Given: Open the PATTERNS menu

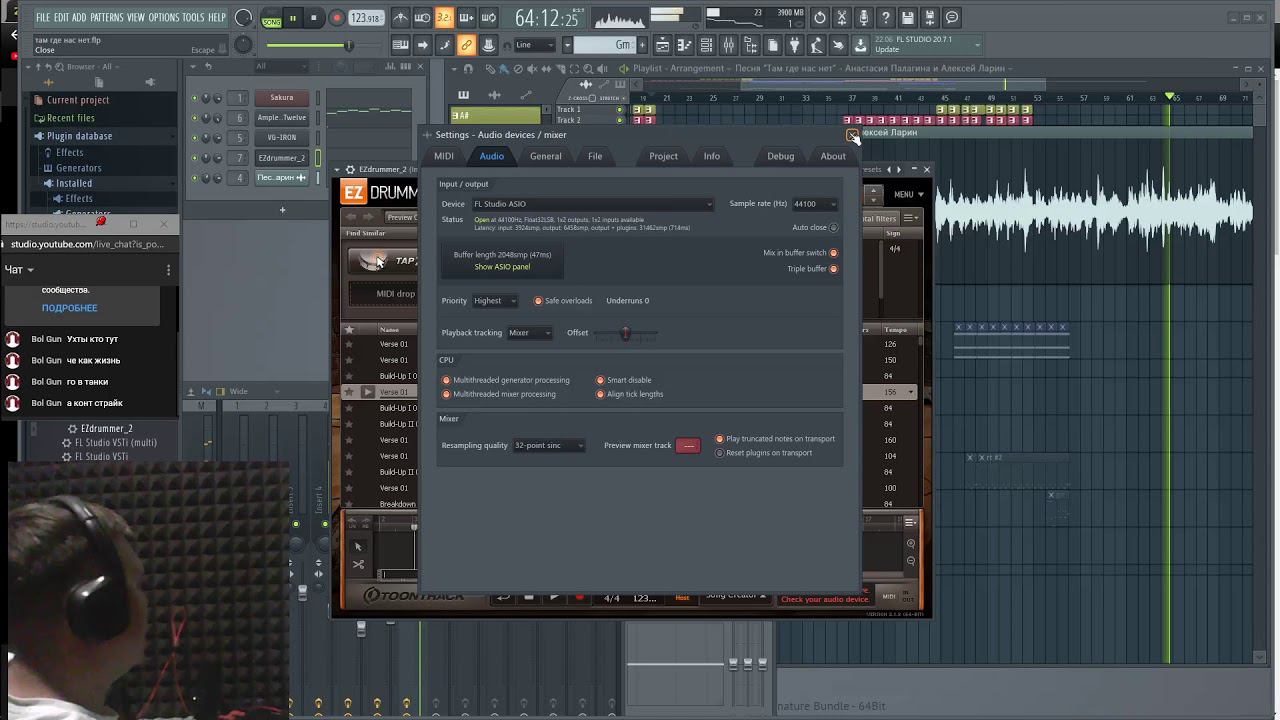Looking at the screenshot, I should 106,18.
